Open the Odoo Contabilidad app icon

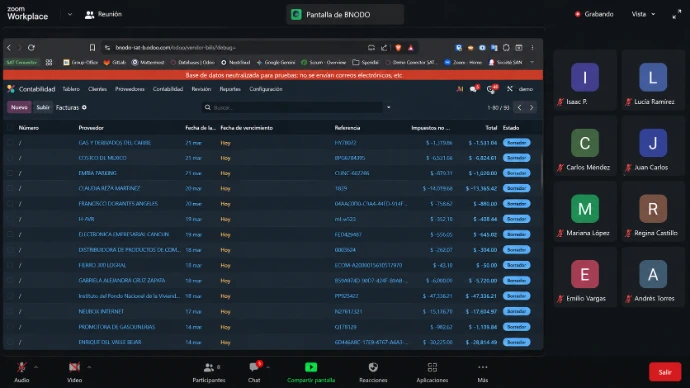point(11,89)
